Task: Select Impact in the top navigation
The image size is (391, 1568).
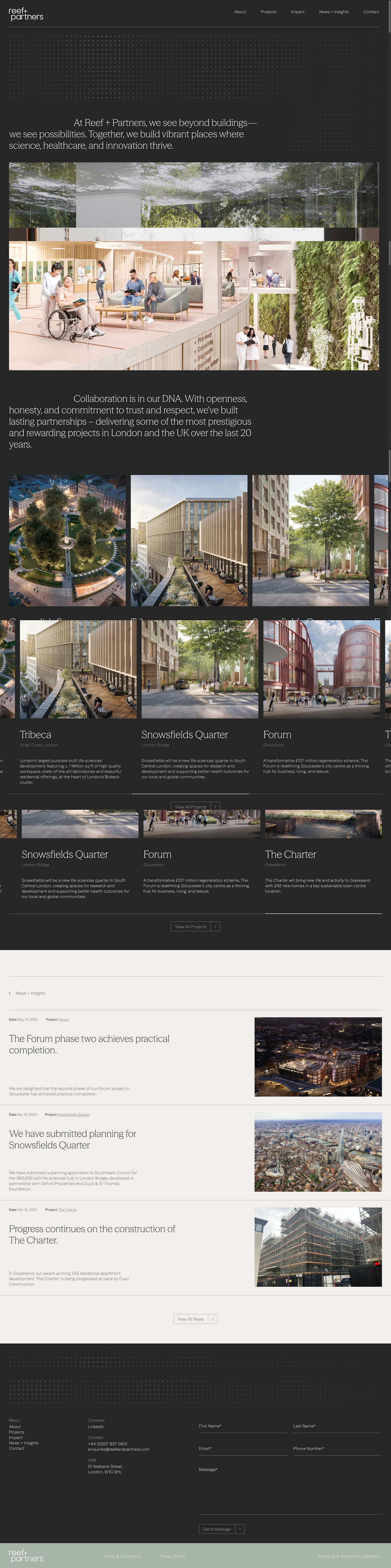Action: (297, 11)
